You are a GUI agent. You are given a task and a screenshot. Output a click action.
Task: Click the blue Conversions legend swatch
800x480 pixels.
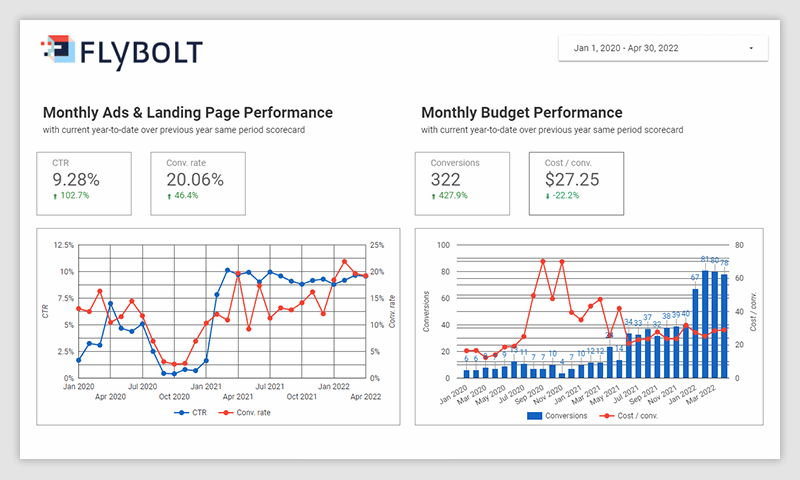click(x=533, y=413)
